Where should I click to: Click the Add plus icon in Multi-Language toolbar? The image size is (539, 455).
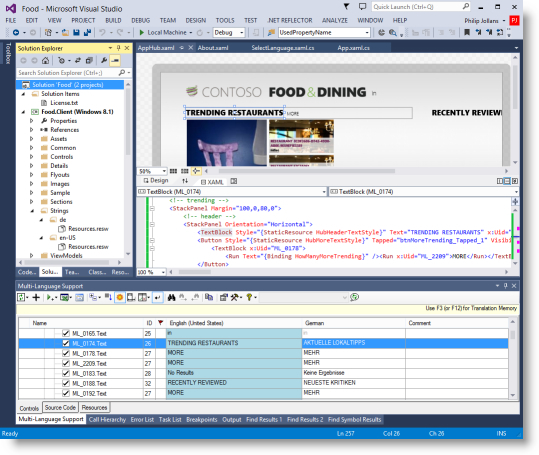pyautogui.click(x=36, y=297)
